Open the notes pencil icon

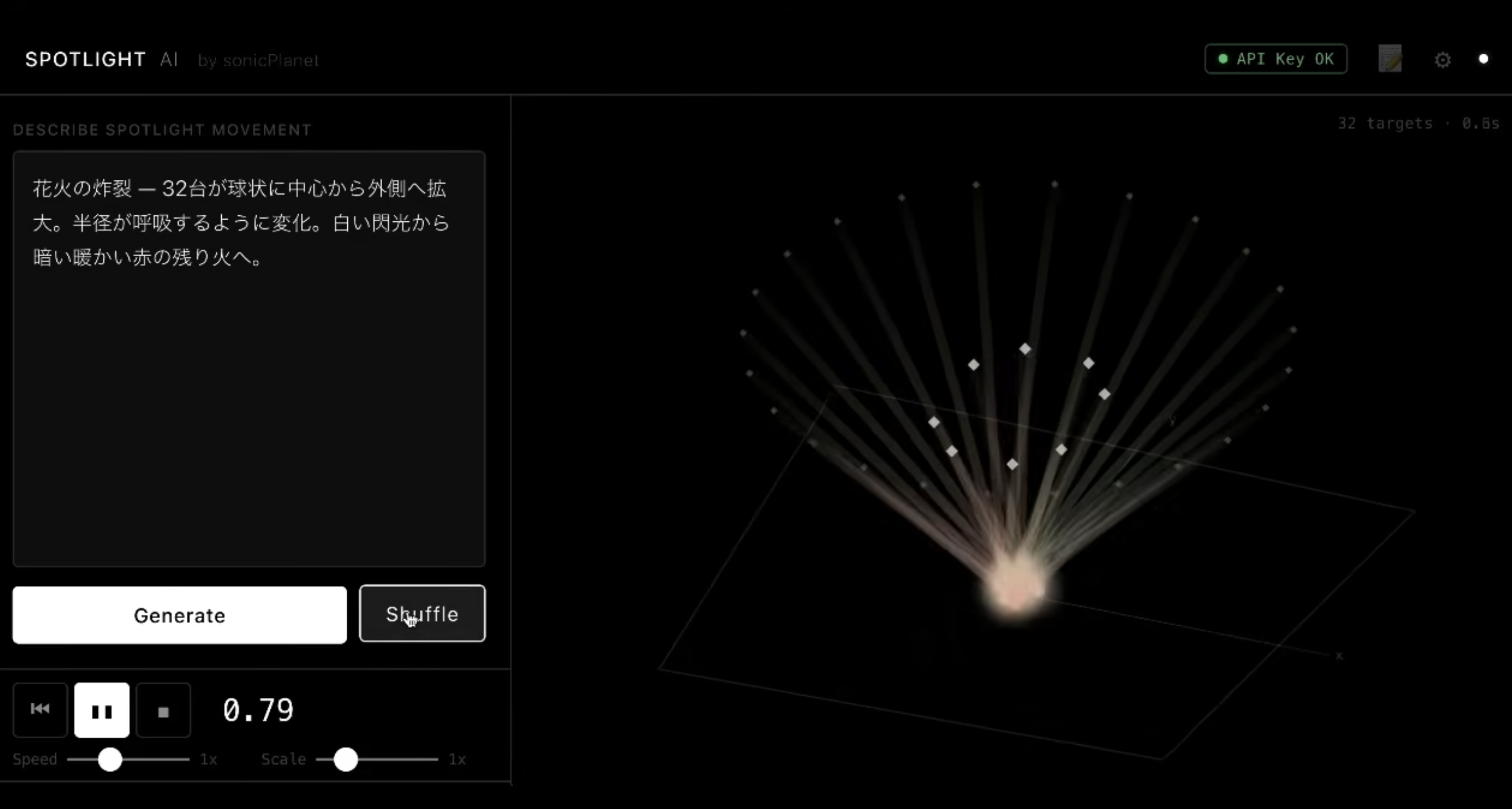1390,59
